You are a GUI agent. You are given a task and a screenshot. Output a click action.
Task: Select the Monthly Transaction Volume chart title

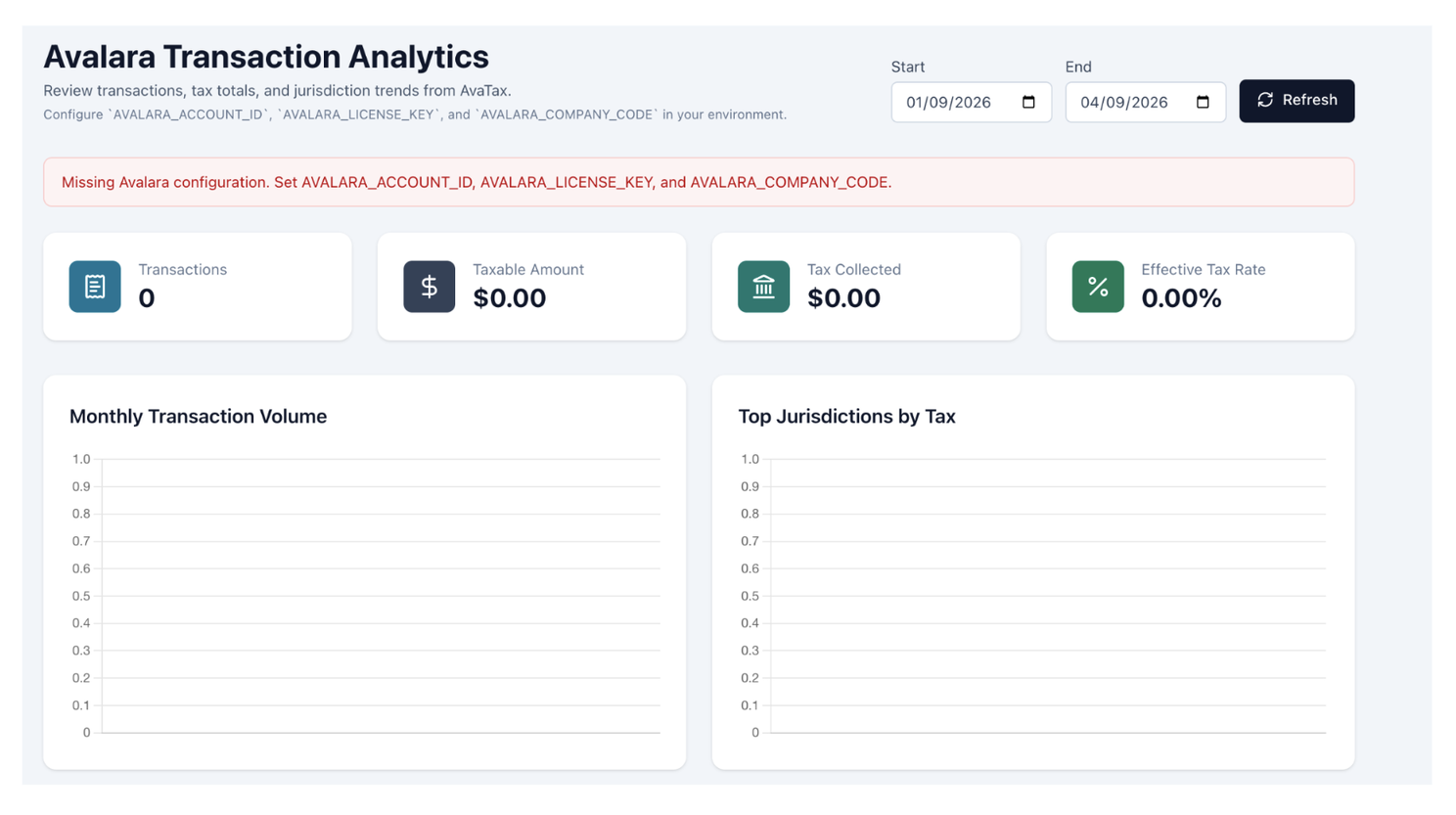198,416
